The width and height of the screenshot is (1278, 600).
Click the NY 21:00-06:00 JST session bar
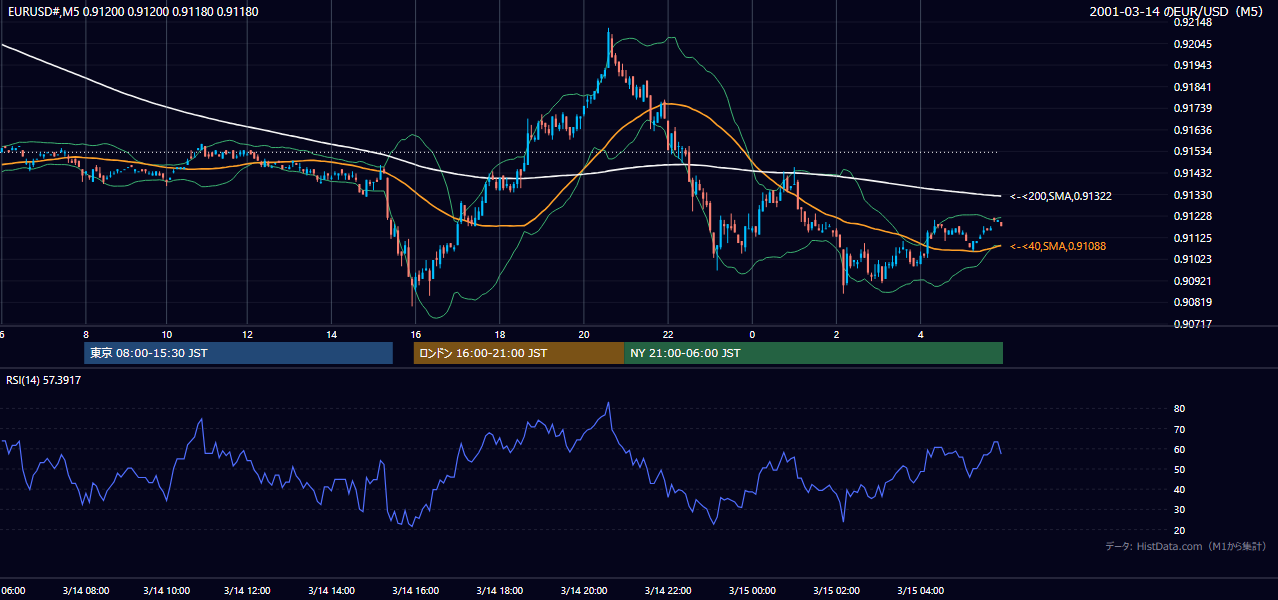(x=813, y=353)
